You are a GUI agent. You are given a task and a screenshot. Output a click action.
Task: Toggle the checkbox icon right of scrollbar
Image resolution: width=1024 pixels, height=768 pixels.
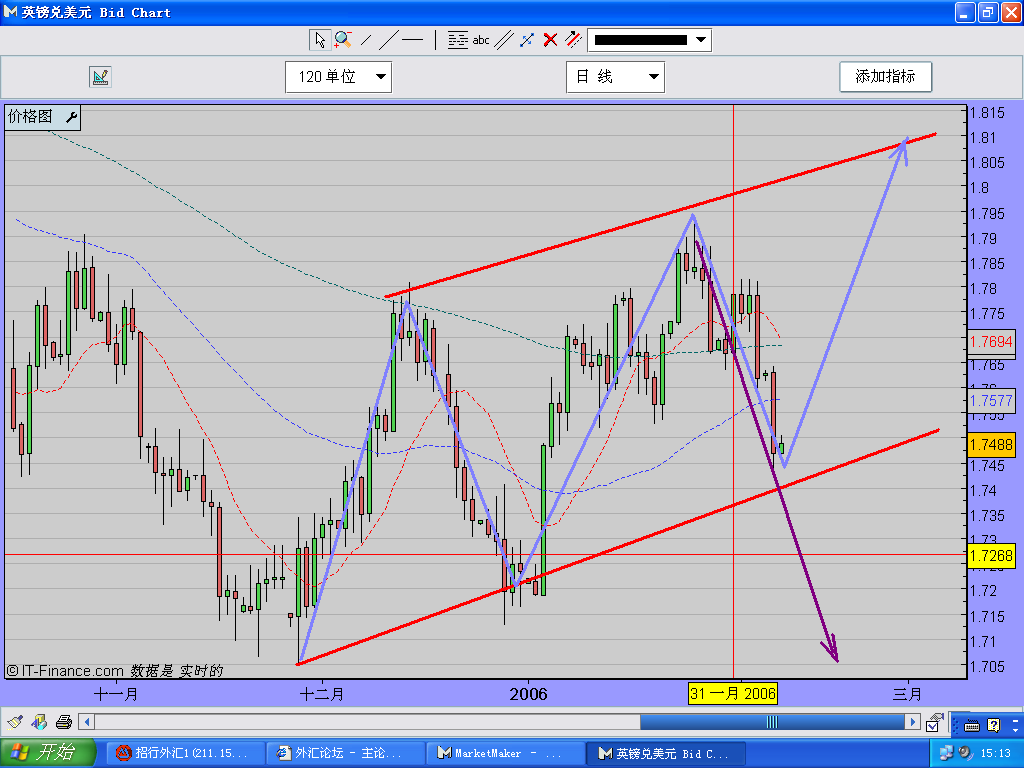tap(934, 722)
